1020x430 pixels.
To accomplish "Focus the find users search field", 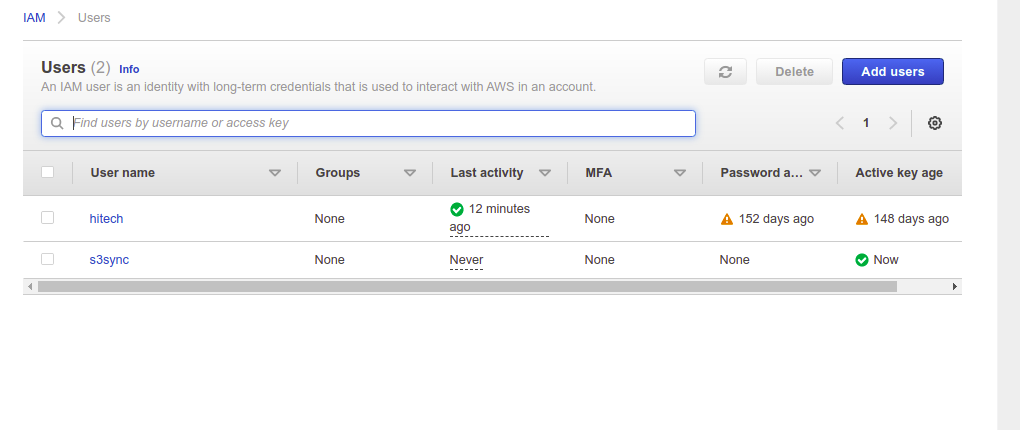I will click(x=380, y=123).
